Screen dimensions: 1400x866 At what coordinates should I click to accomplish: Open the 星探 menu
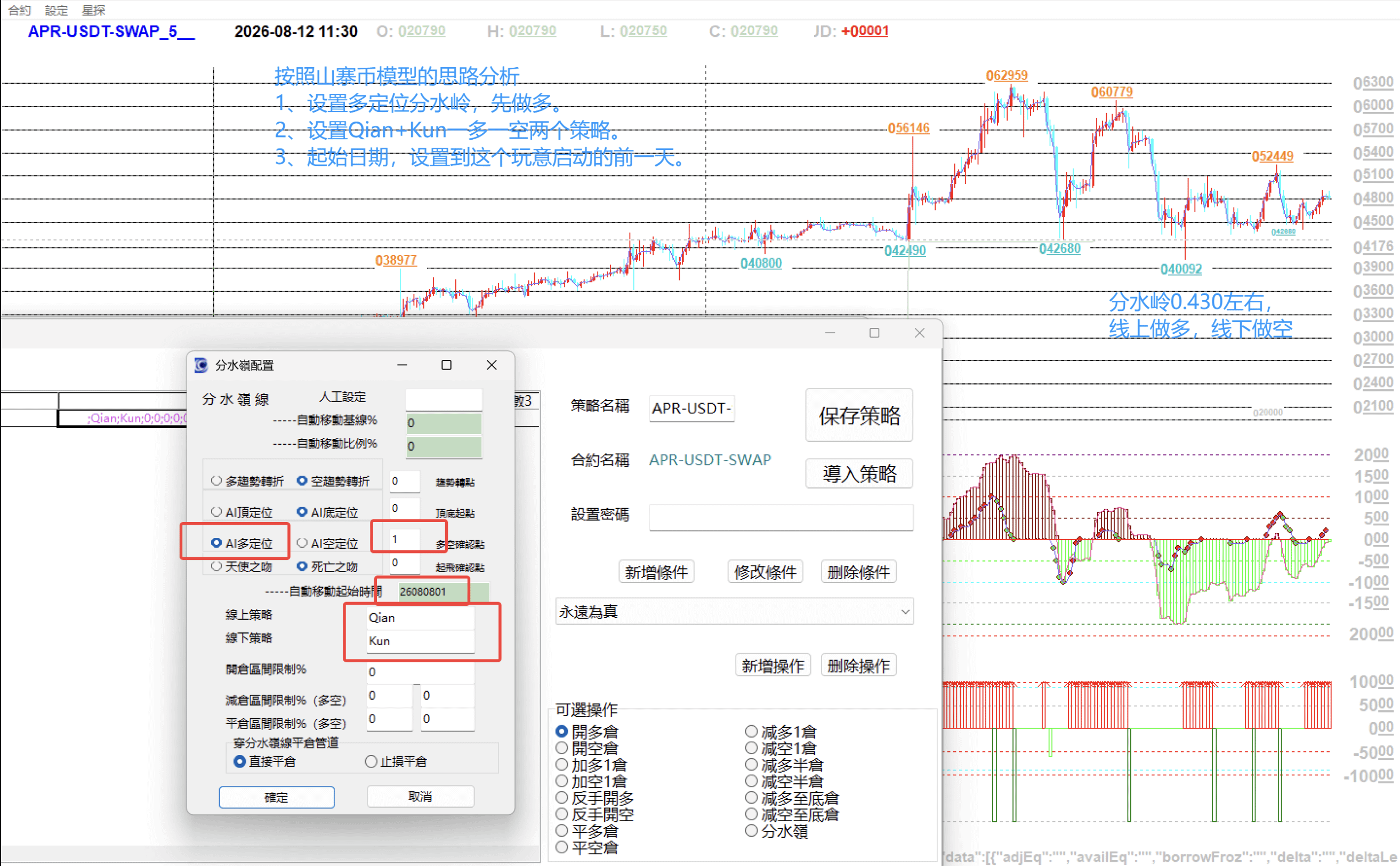tap(93, 10)
